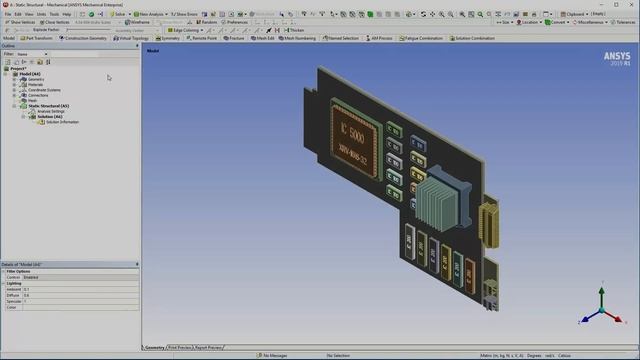Toggle Thicken edge display

tap(294, 30)
